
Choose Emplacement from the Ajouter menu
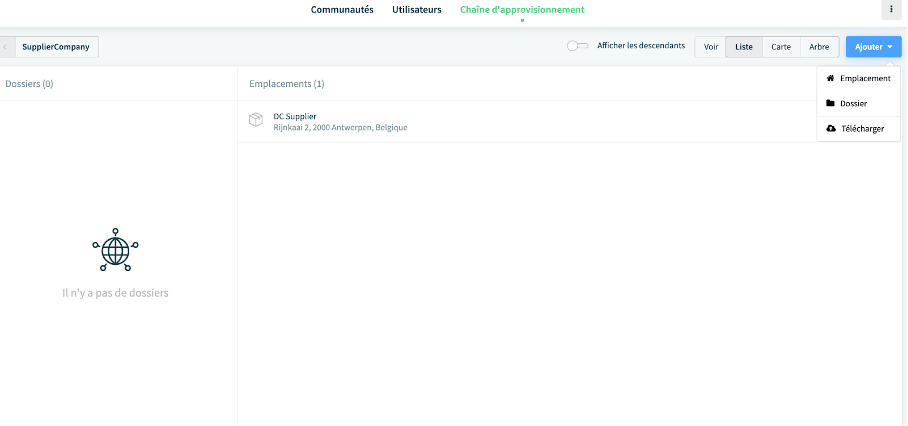click(x=859, y=78)
